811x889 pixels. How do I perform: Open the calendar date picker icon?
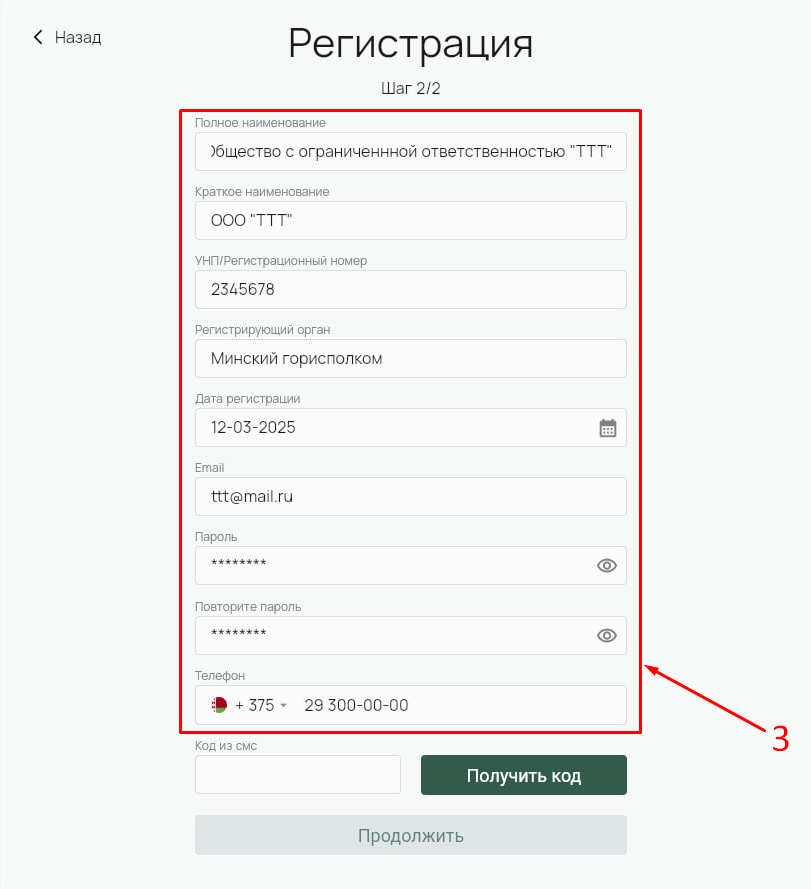[607, 428]
